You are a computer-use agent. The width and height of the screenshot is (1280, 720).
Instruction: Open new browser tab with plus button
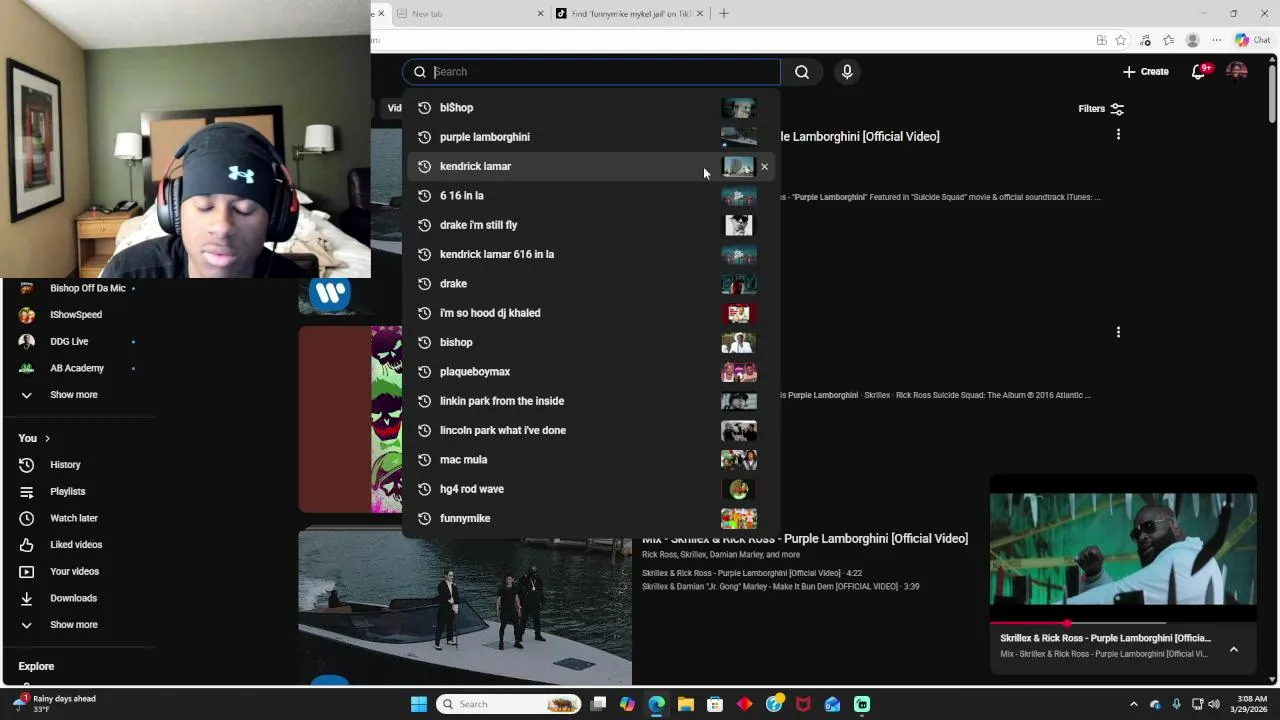[724, 13]
